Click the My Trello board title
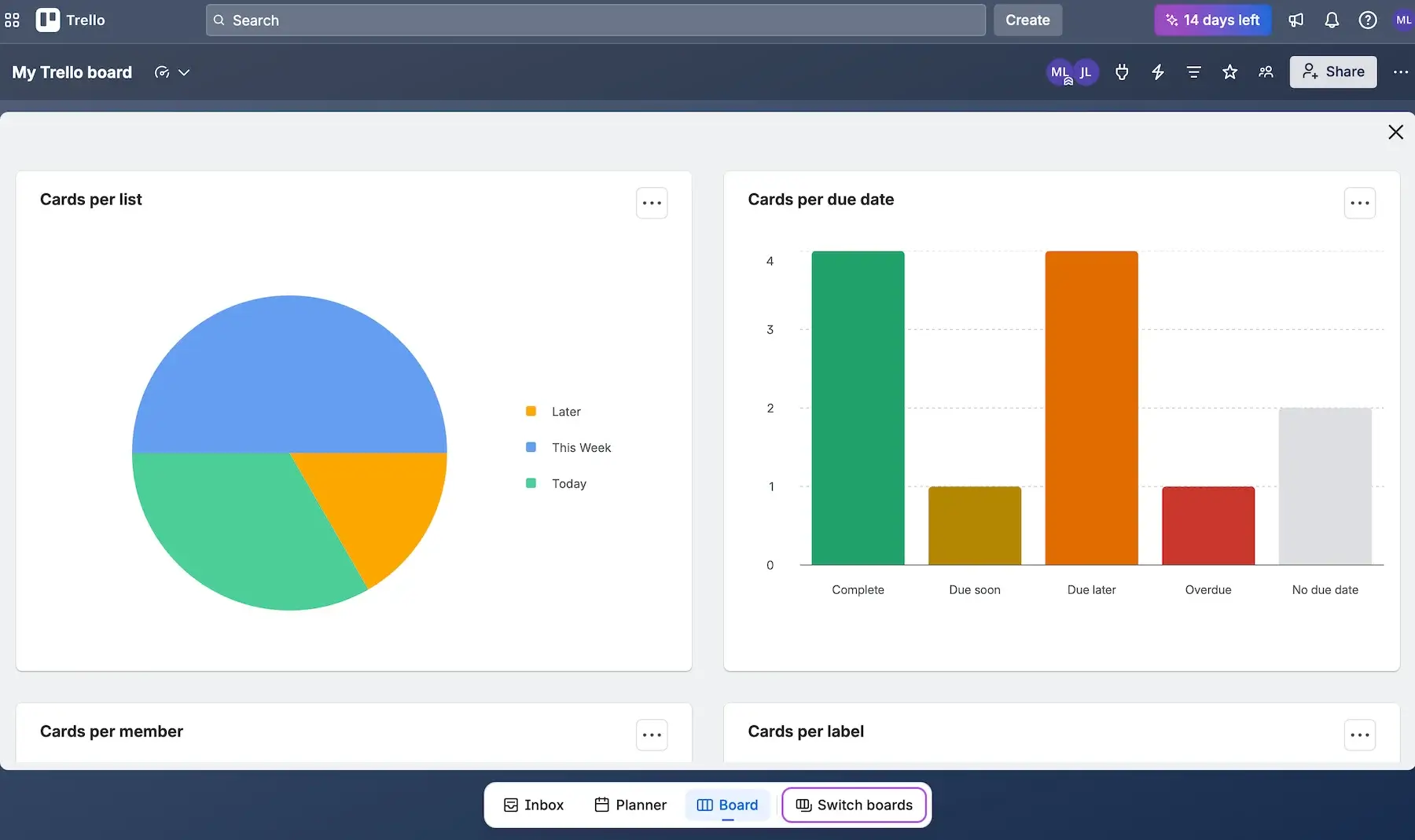Viewport: 1415px width, 840px height. [x=72, y=72]
